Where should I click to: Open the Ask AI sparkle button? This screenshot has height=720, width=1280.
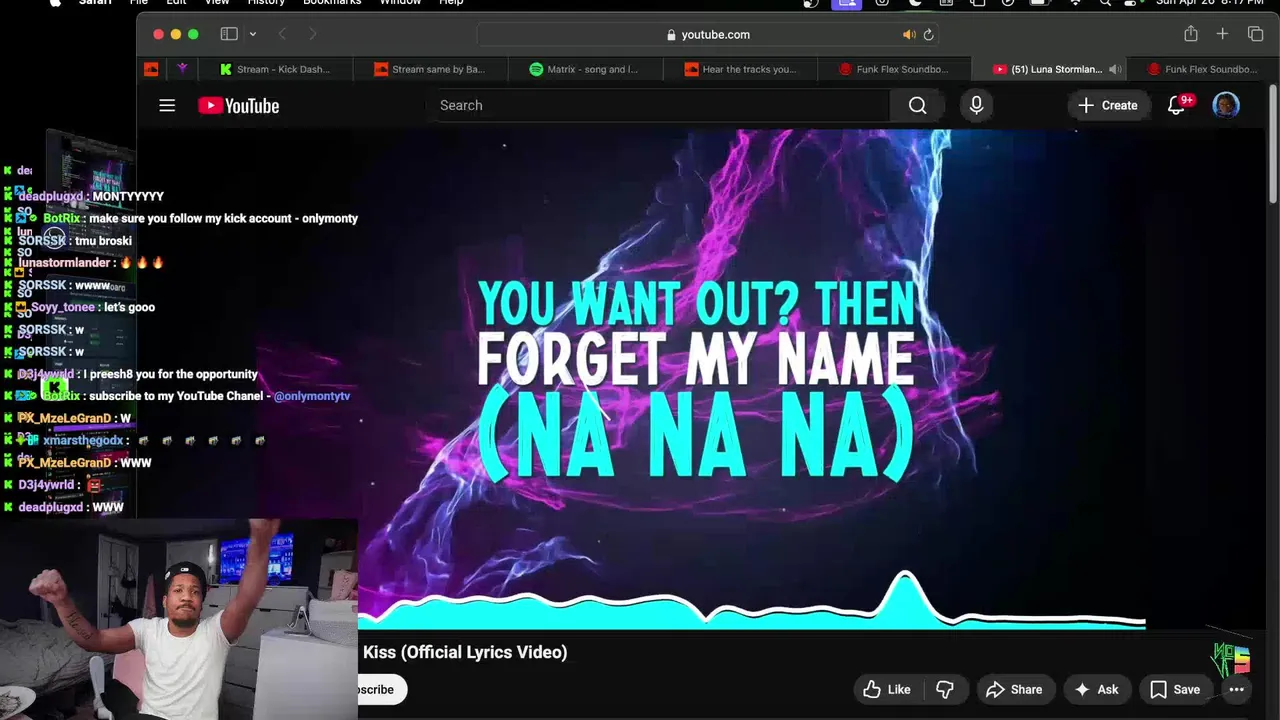coord(1096,689)
